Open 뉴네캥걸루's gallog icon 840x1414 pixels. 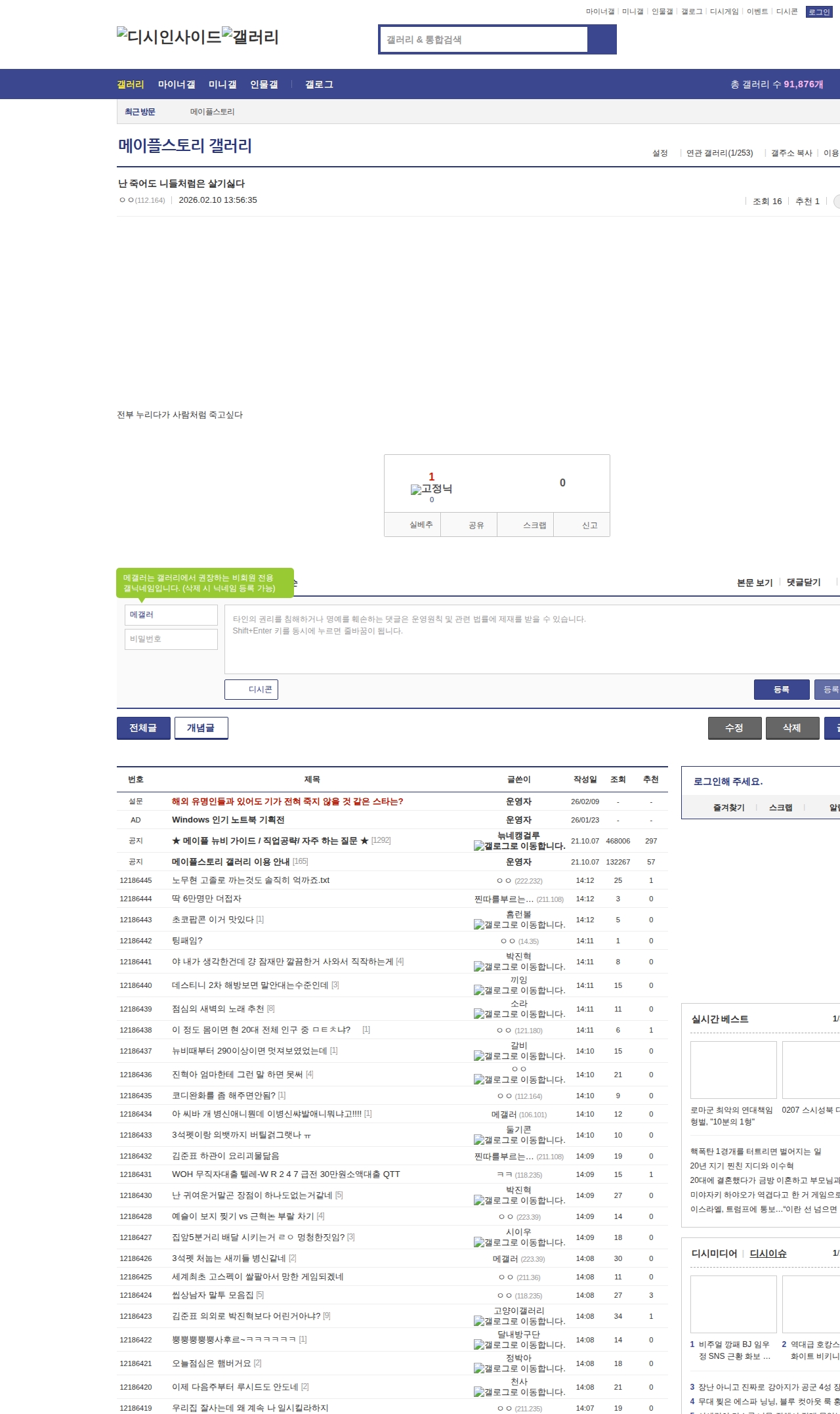pos(479,846)
